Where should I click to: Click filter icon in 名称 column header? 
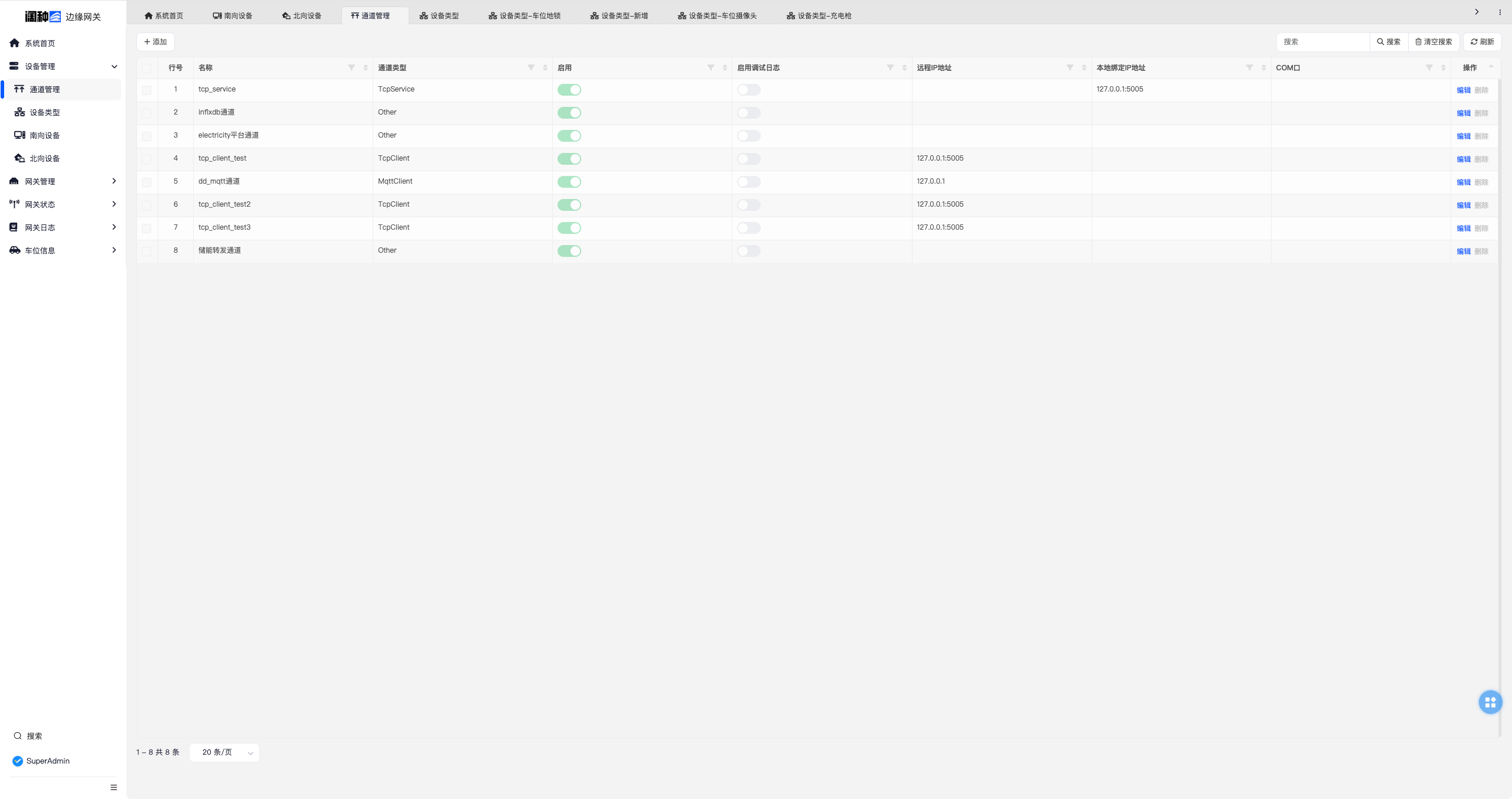coord(351,67)
